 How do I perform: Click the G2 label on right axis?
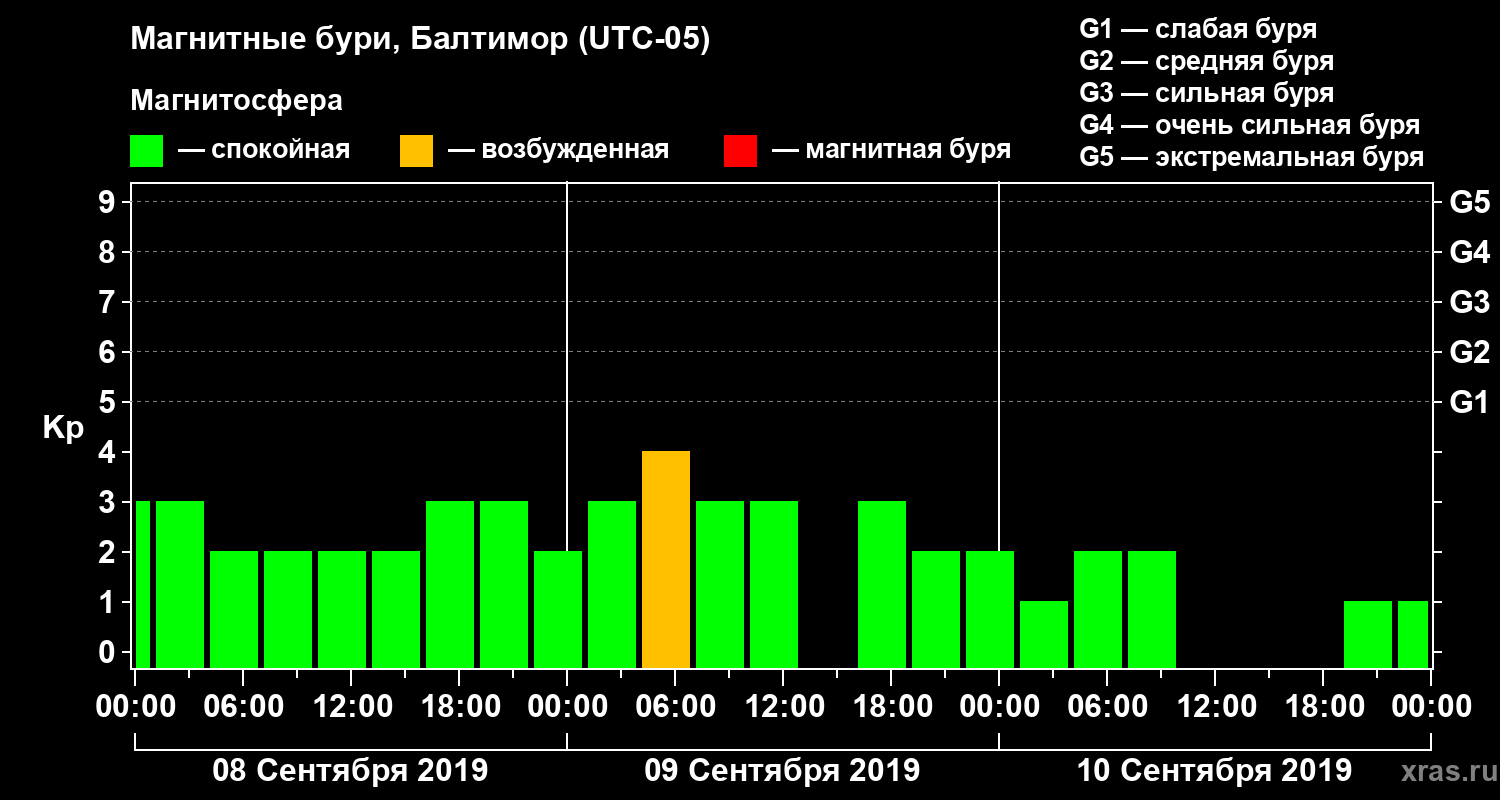[x=1469, y=352]
